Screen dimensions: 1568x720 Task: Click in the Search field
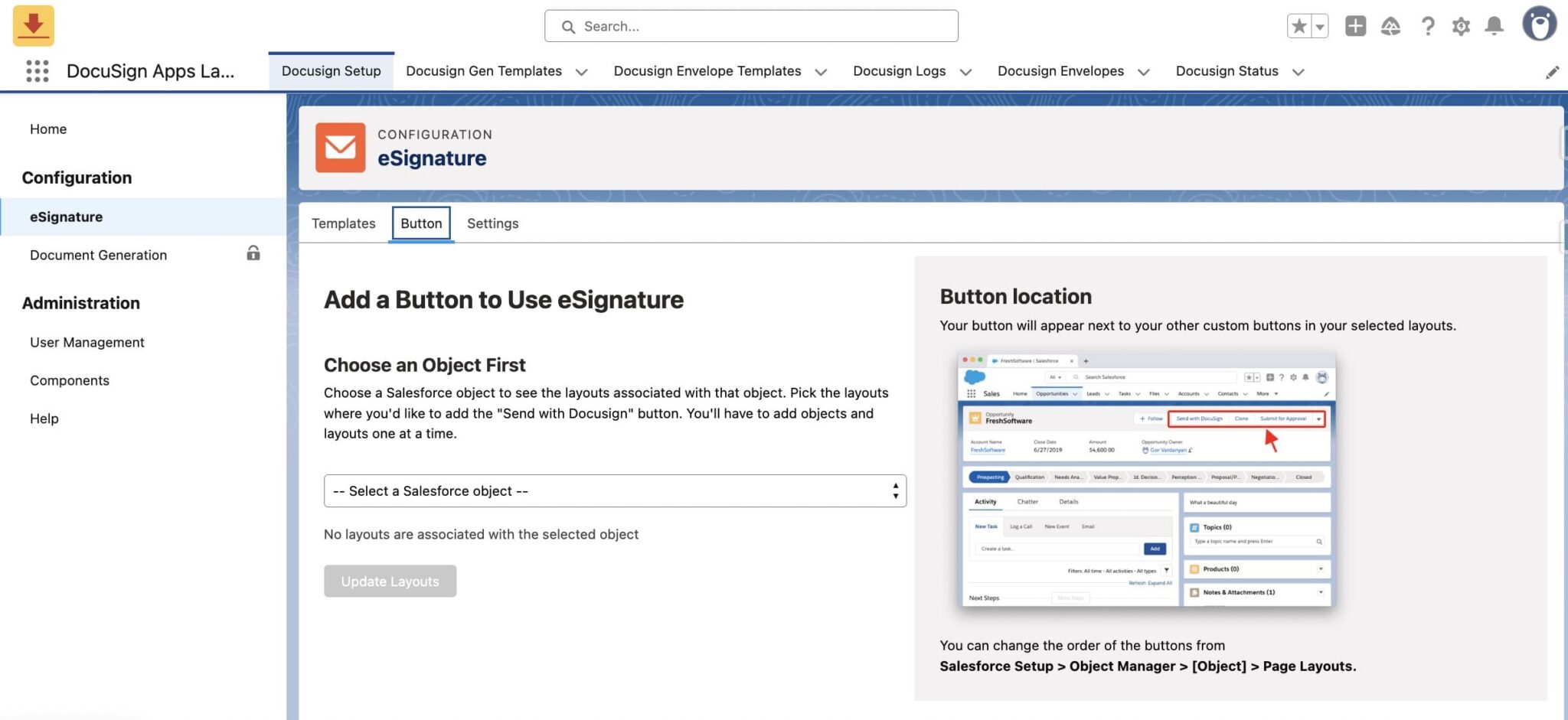[751, 25]
